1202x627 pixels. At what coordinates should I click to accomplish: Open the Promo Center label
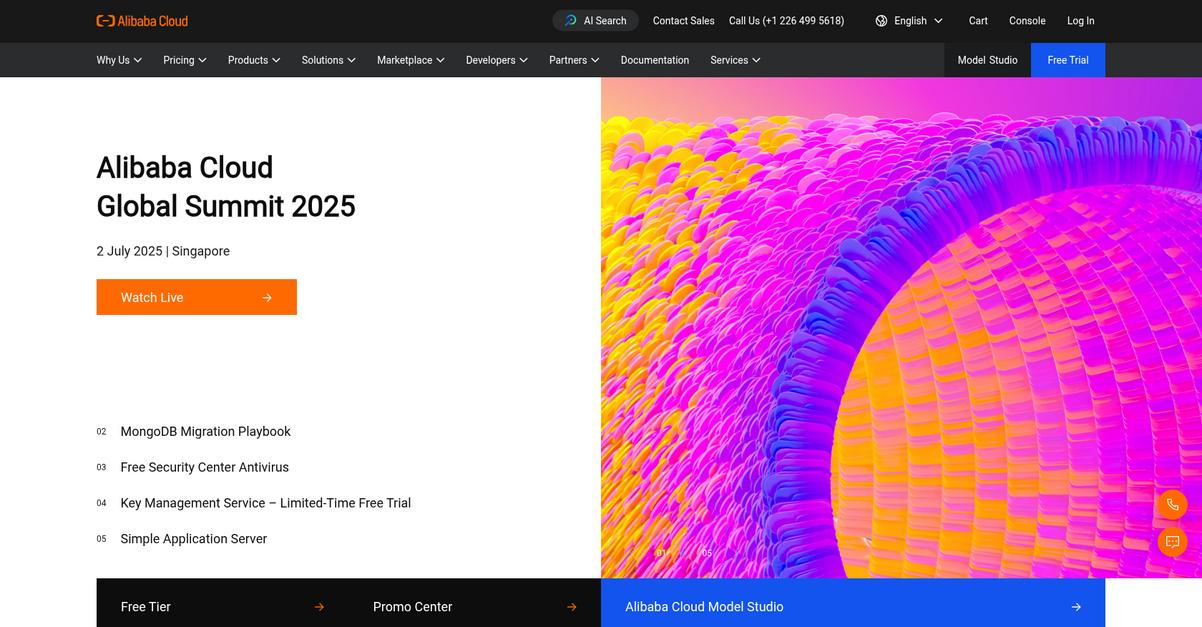(412, 607)
